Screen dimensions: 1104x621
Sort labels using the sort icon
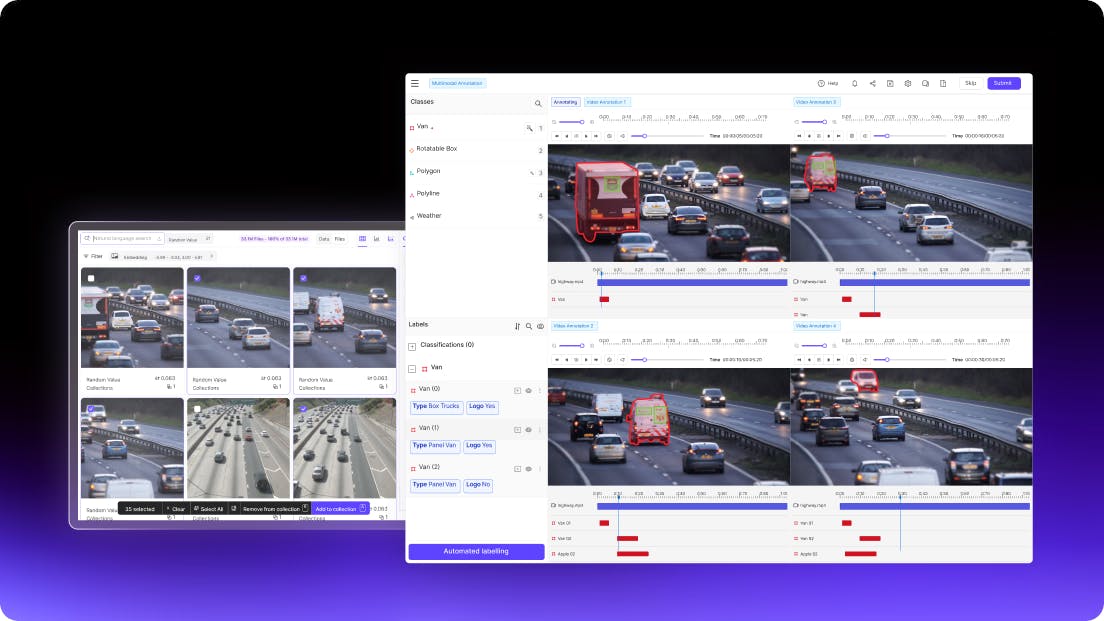pos(518,326)
